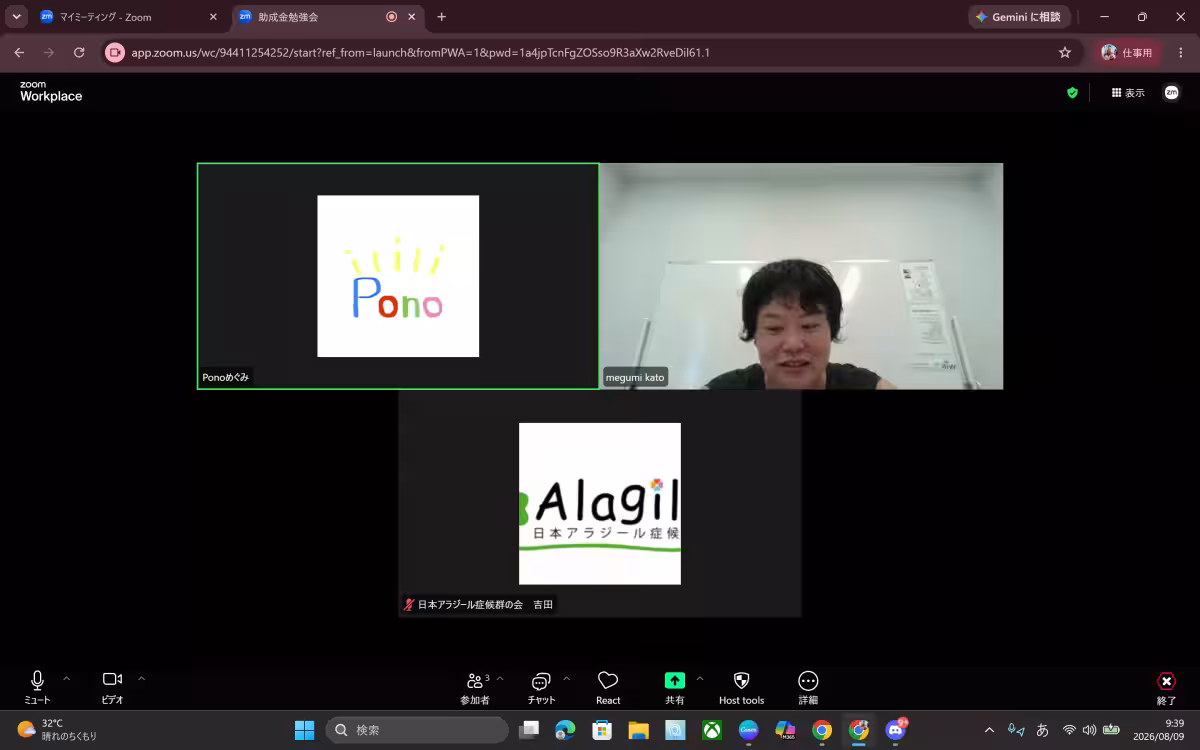Open Host tools shield icon

tap(741, 687)
